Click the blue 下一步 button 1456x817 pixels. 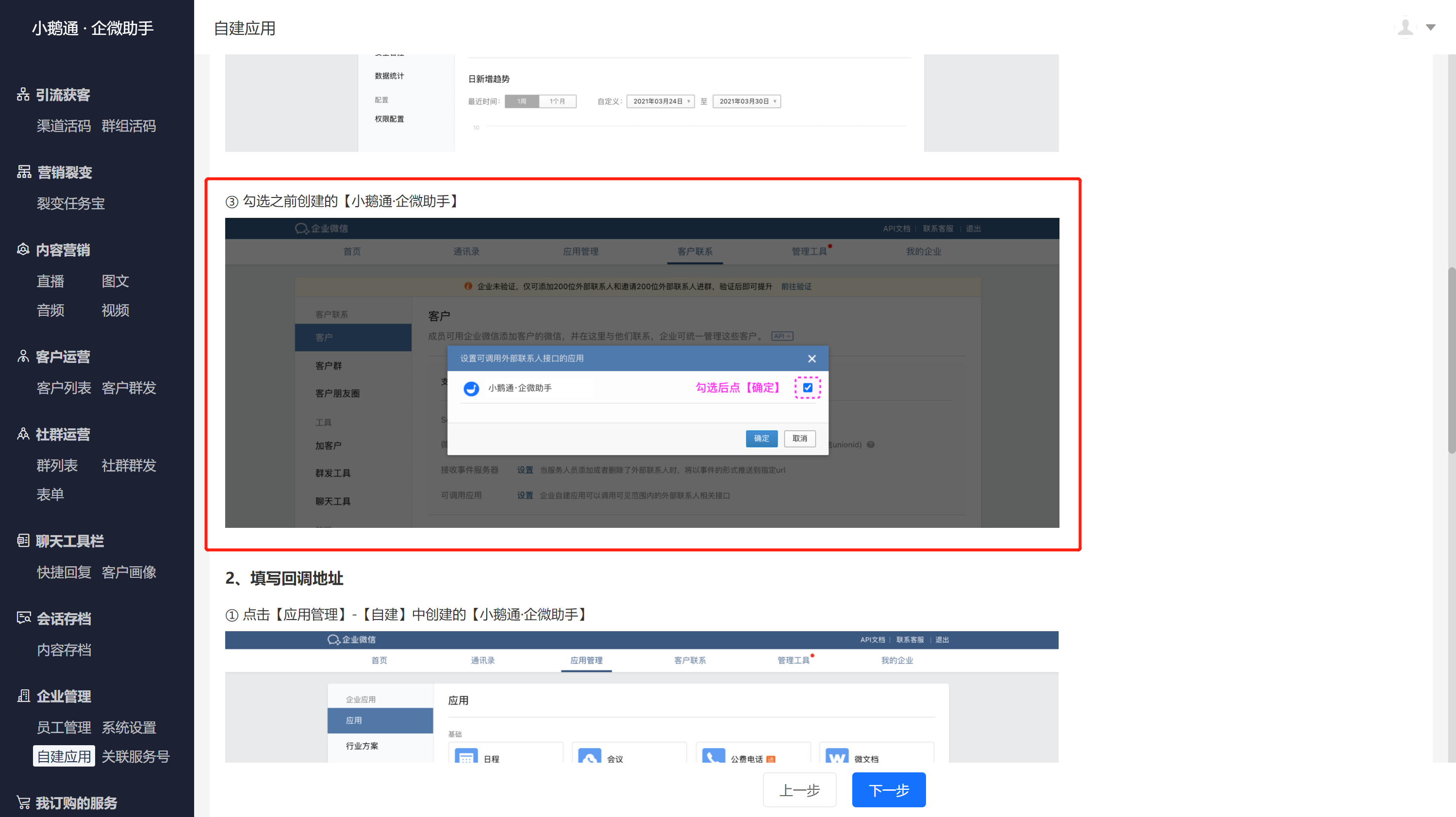pos(889,789)
